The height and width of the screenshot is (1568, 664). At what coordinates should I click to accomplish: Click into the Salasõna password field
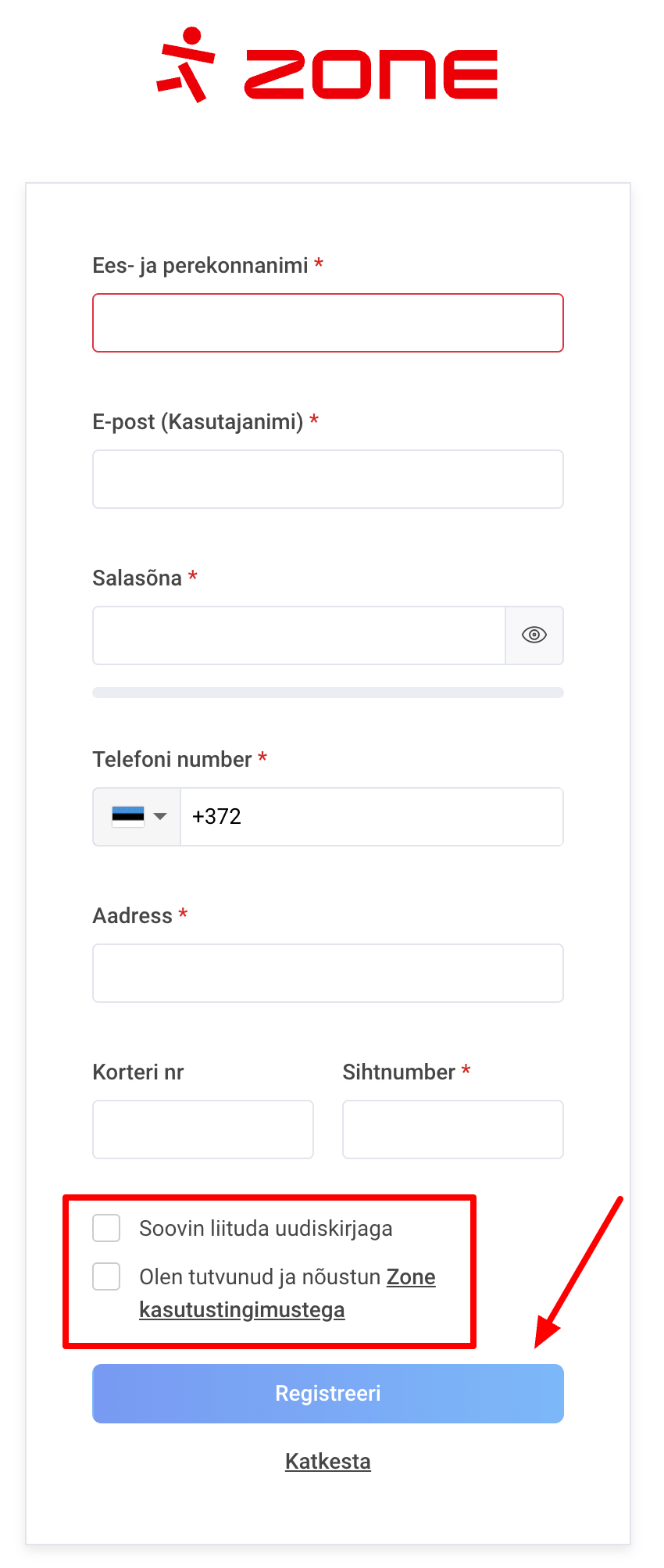click(298, 635)
